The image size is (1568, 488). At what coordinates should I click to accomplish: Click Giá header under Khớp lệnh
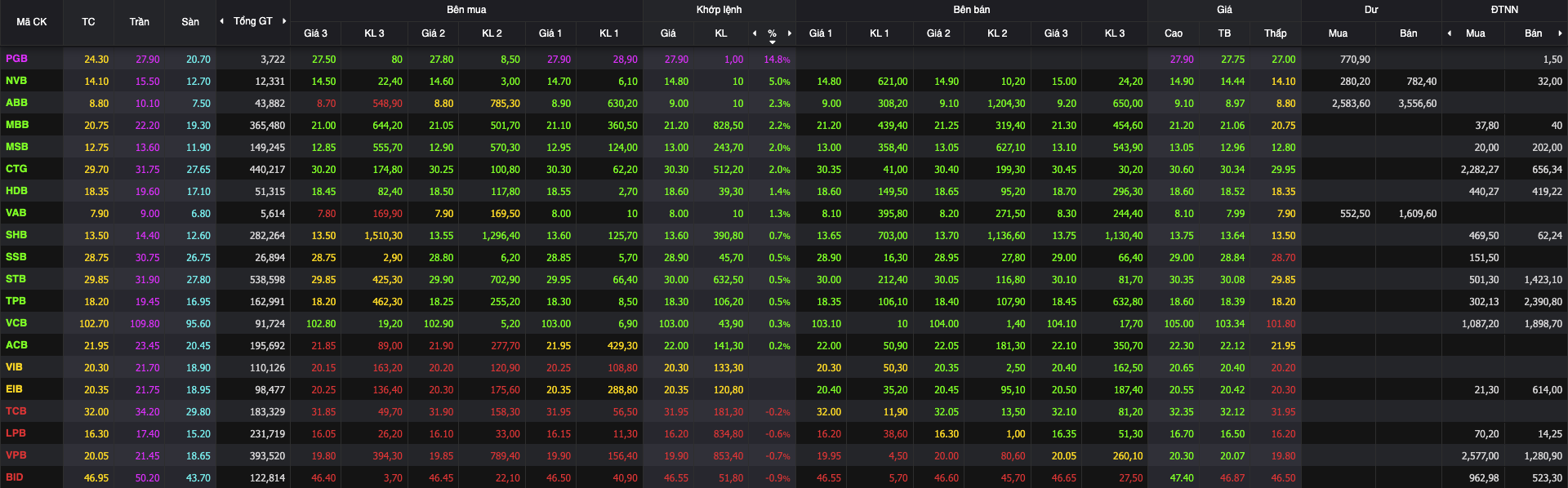(x=668, y=33)
